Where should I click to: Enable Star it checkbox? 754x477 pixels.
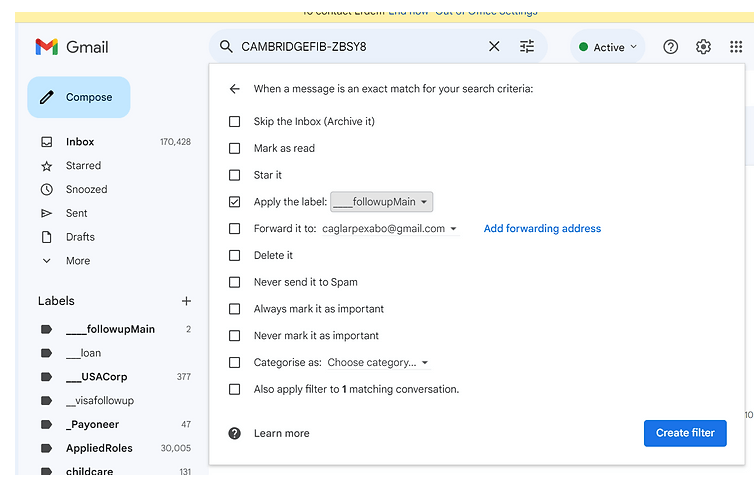point(235,175)
